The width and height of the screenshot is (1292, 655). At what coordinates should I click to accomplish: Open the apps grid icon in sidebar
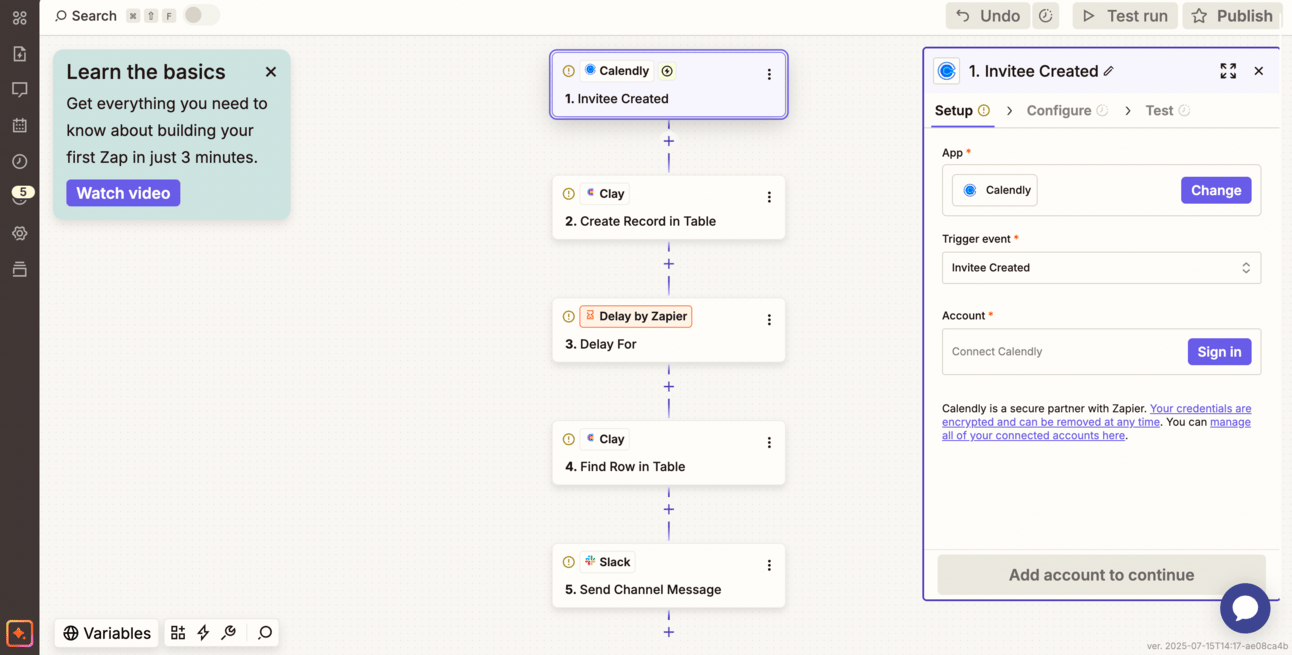click(19, 18)
